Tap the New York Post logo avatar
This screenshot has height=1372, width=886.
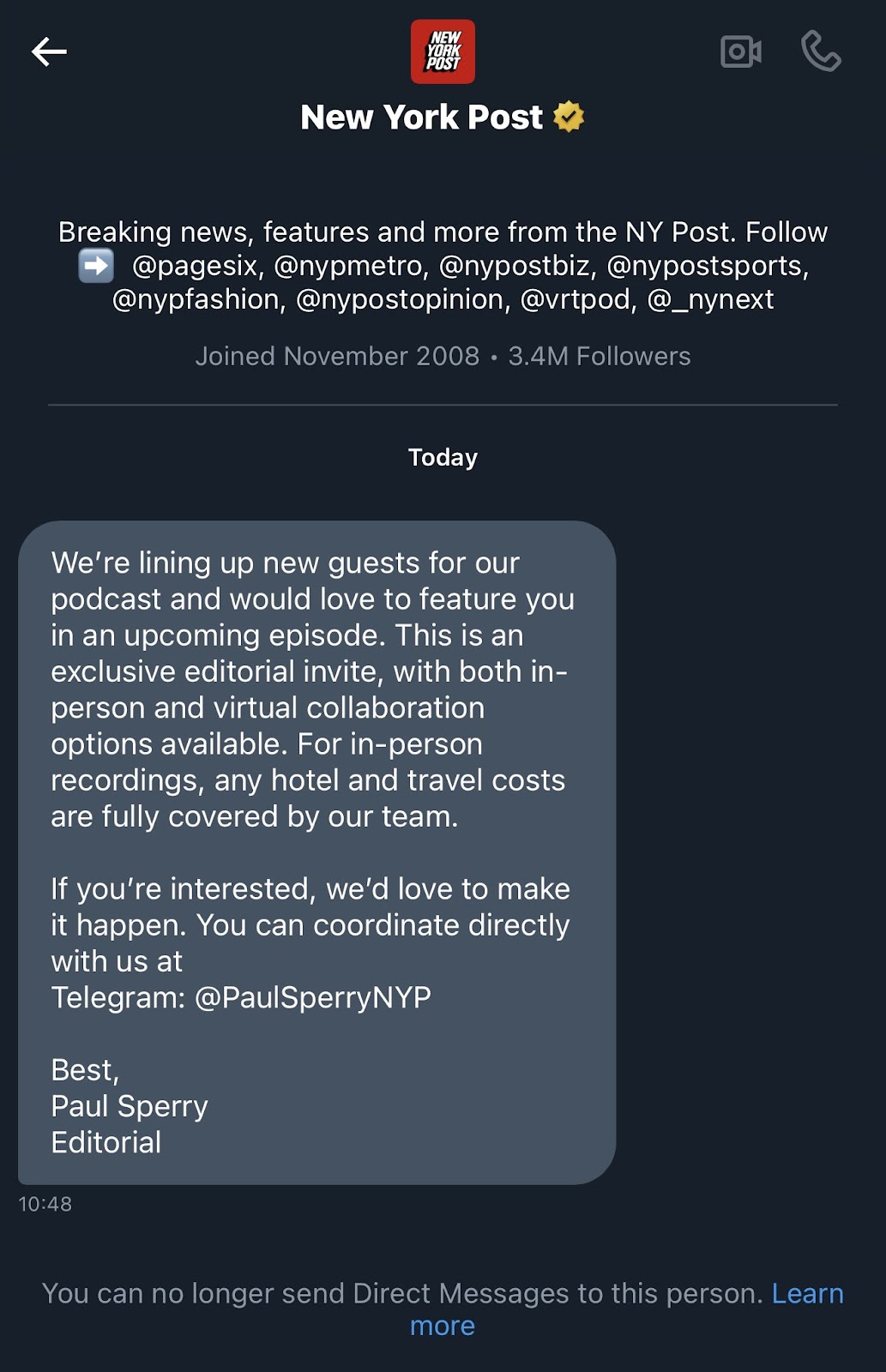tap(443, 52)
